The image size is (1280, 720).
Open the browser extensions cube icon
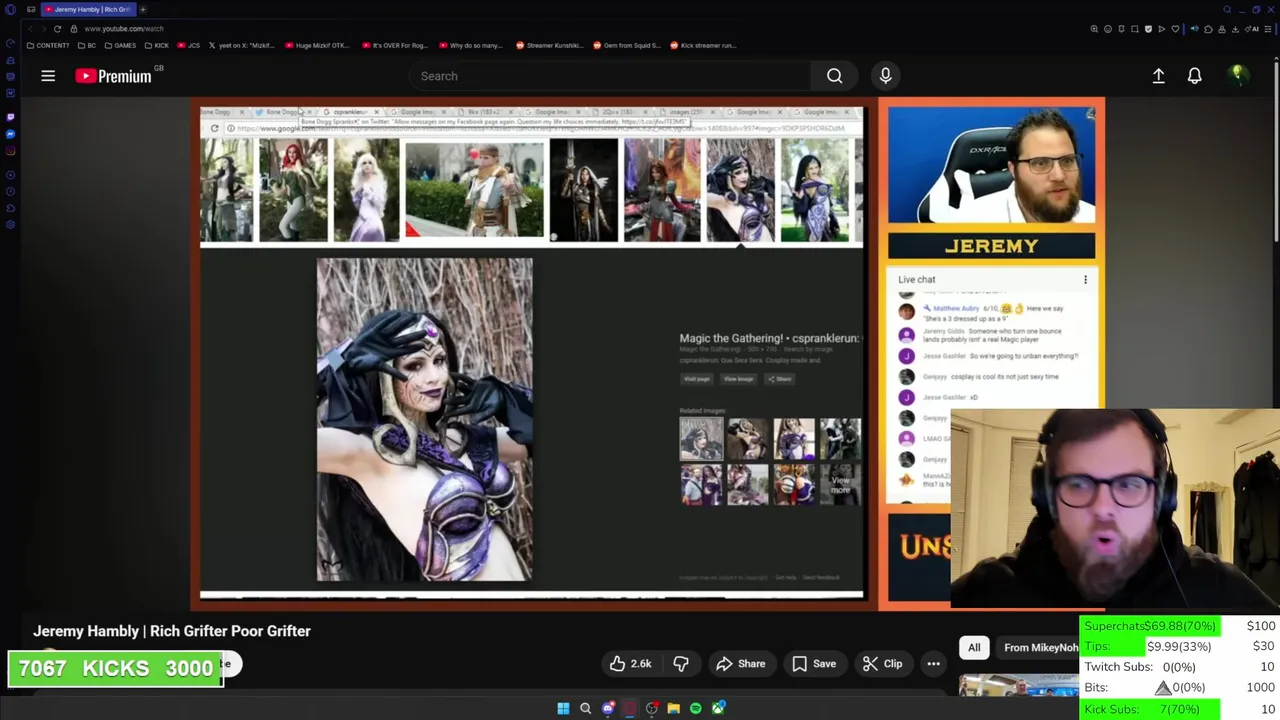coord(1208,29)
